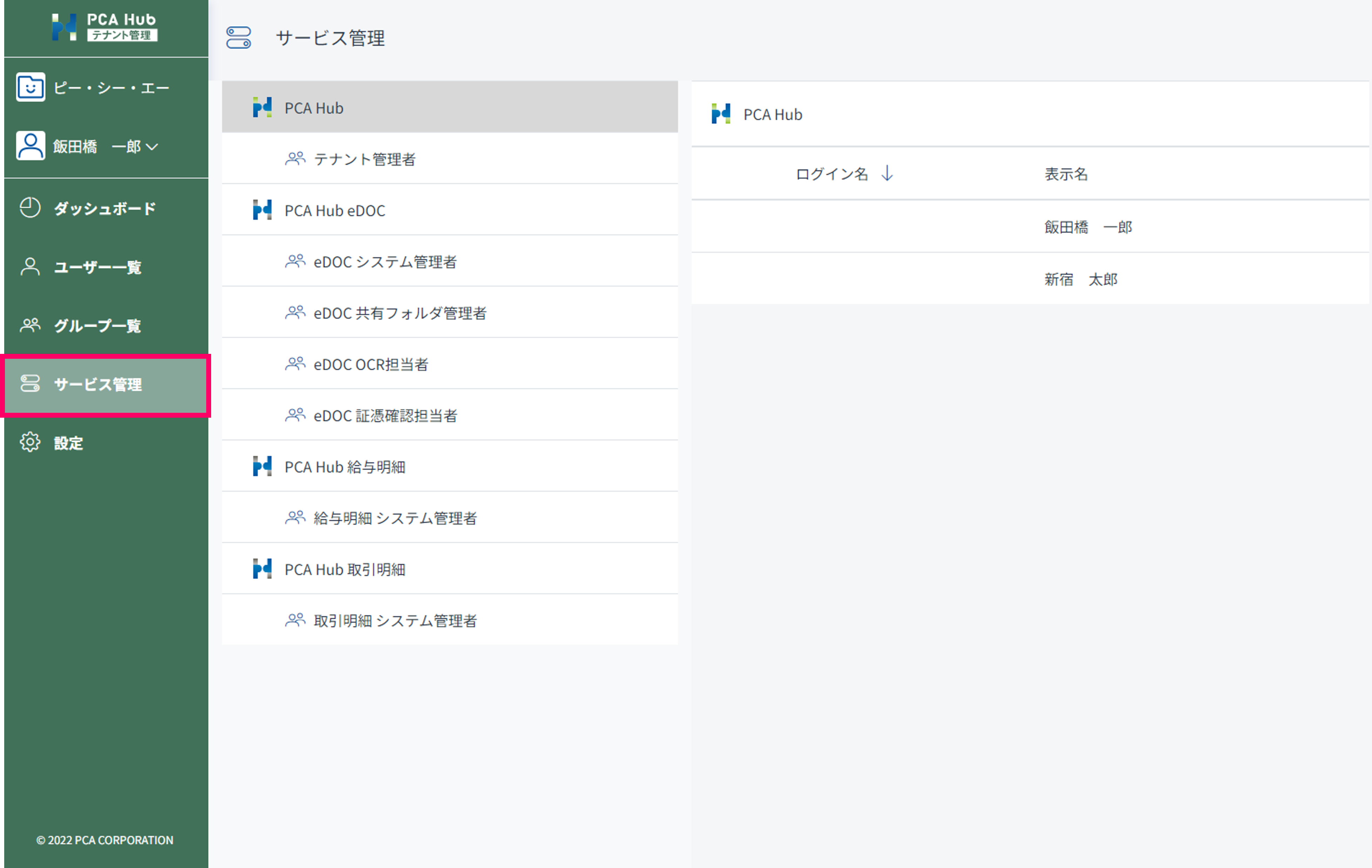
Task: Click the 表示名 column header
Action: 1066,174
